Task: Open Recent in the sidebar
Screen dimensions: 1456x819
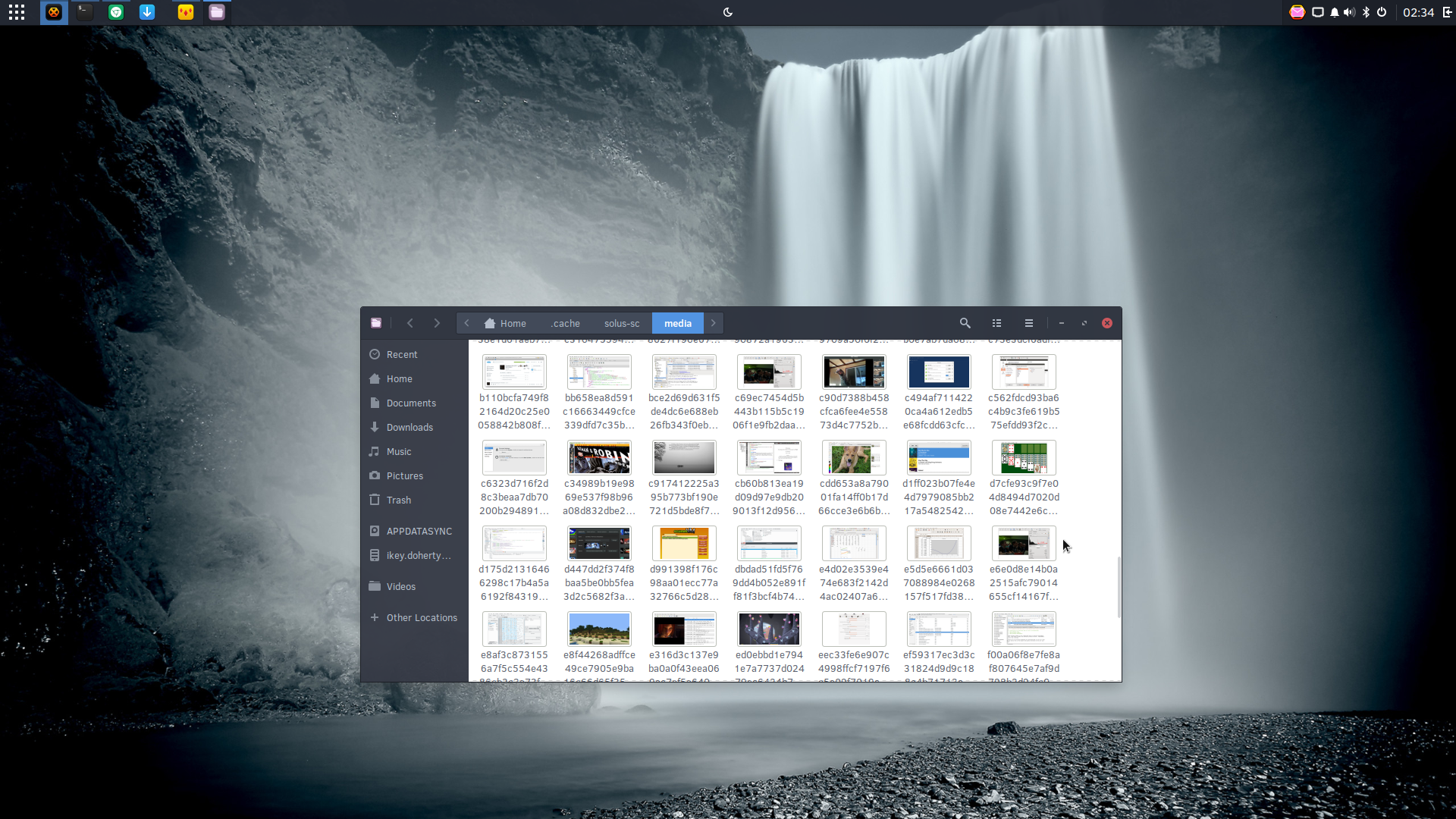Action: coord(414,354)
